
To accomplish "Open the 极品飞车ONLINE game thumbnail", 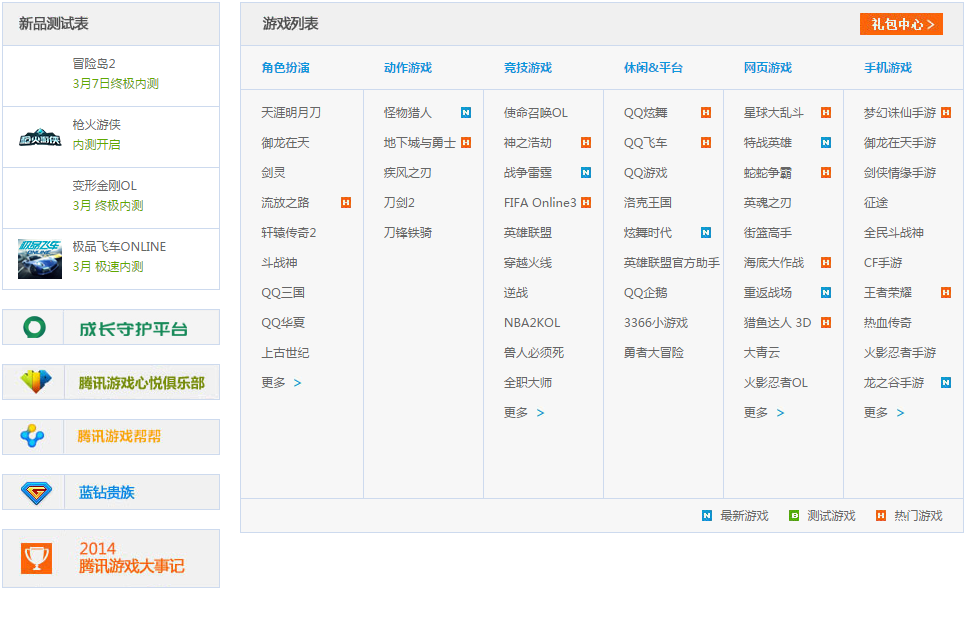I will (x=40, y=259).
